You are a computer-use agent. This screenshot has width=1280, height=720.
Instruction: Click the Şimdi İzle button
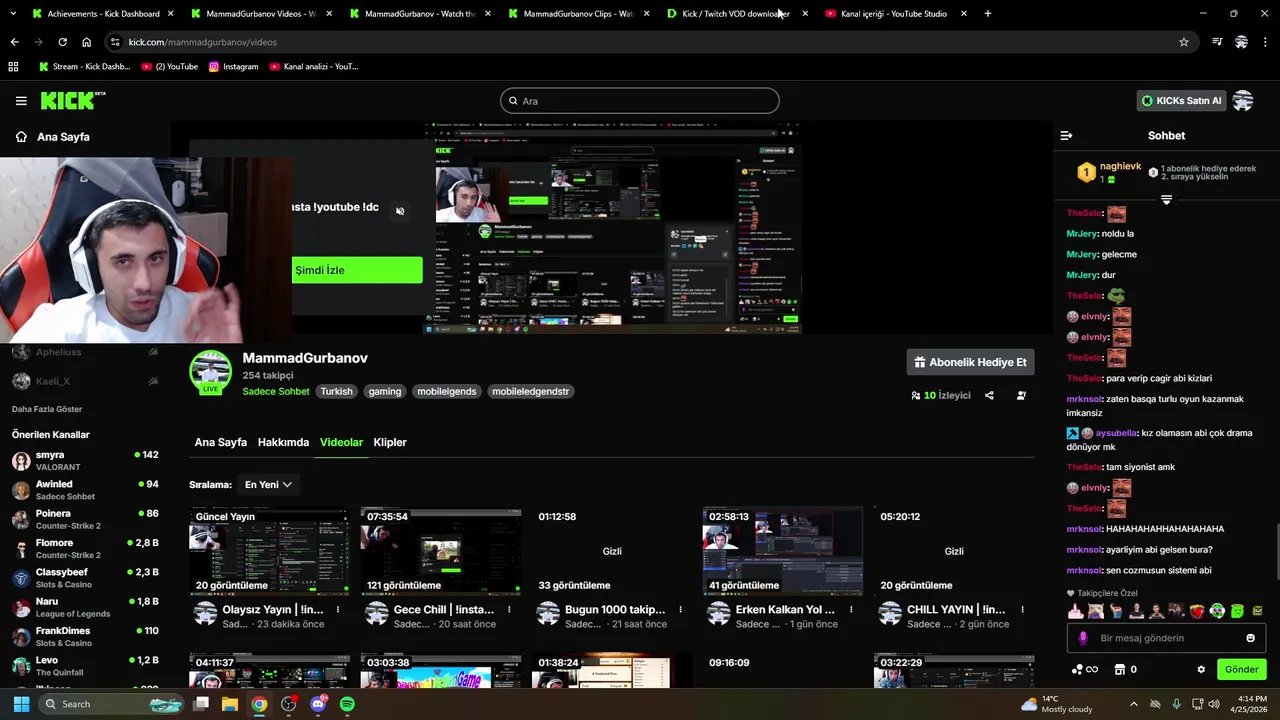pyautogui.click(x=357, y=270)
